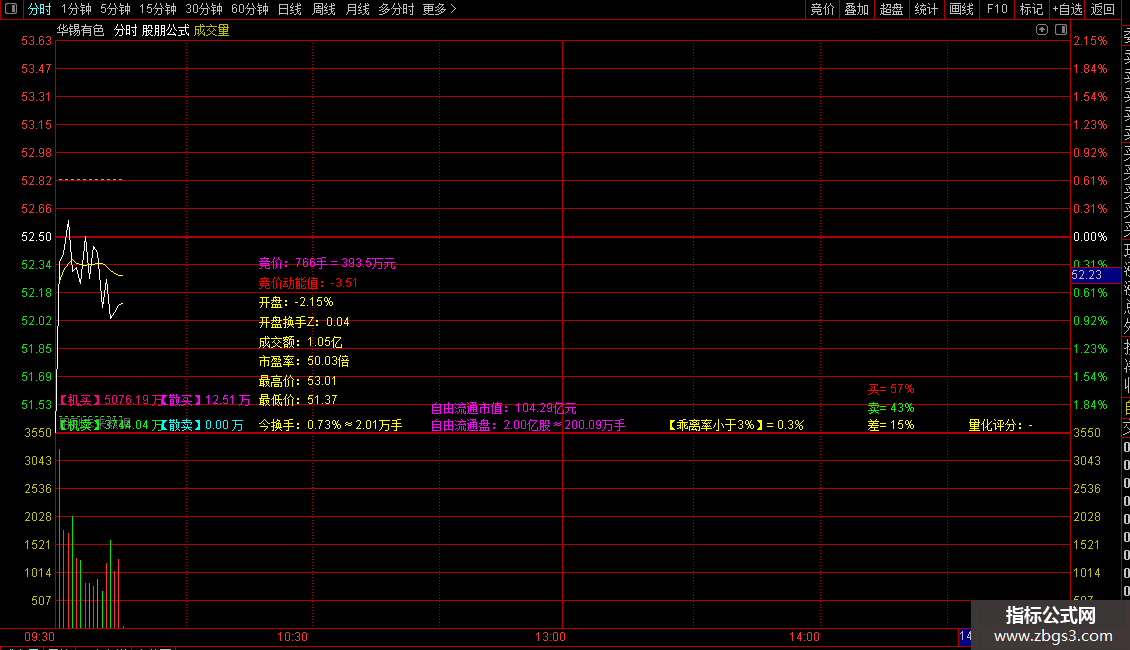Click the 华锡有色 stock name label

[x=81, y=30]
